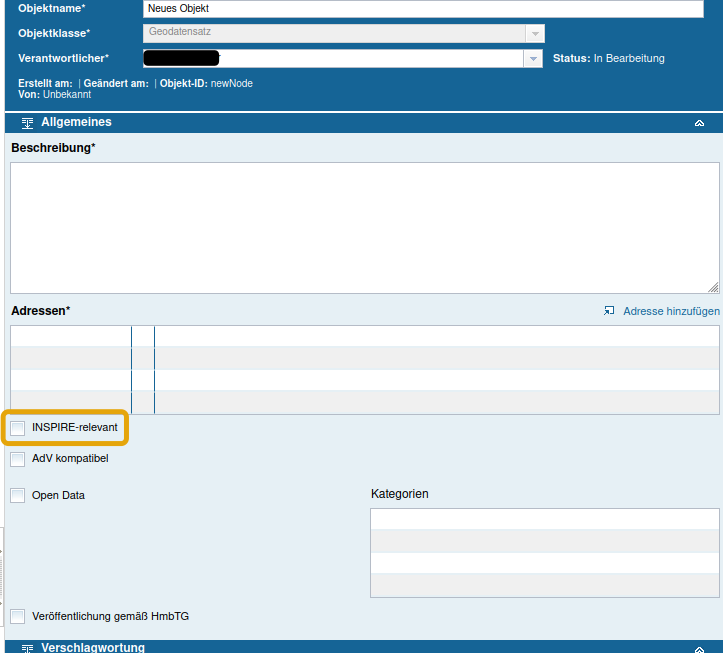The height and width of the screenshot is (653, 723).
Task: Click the Adresse hinzufügen link
Action: 671,311
